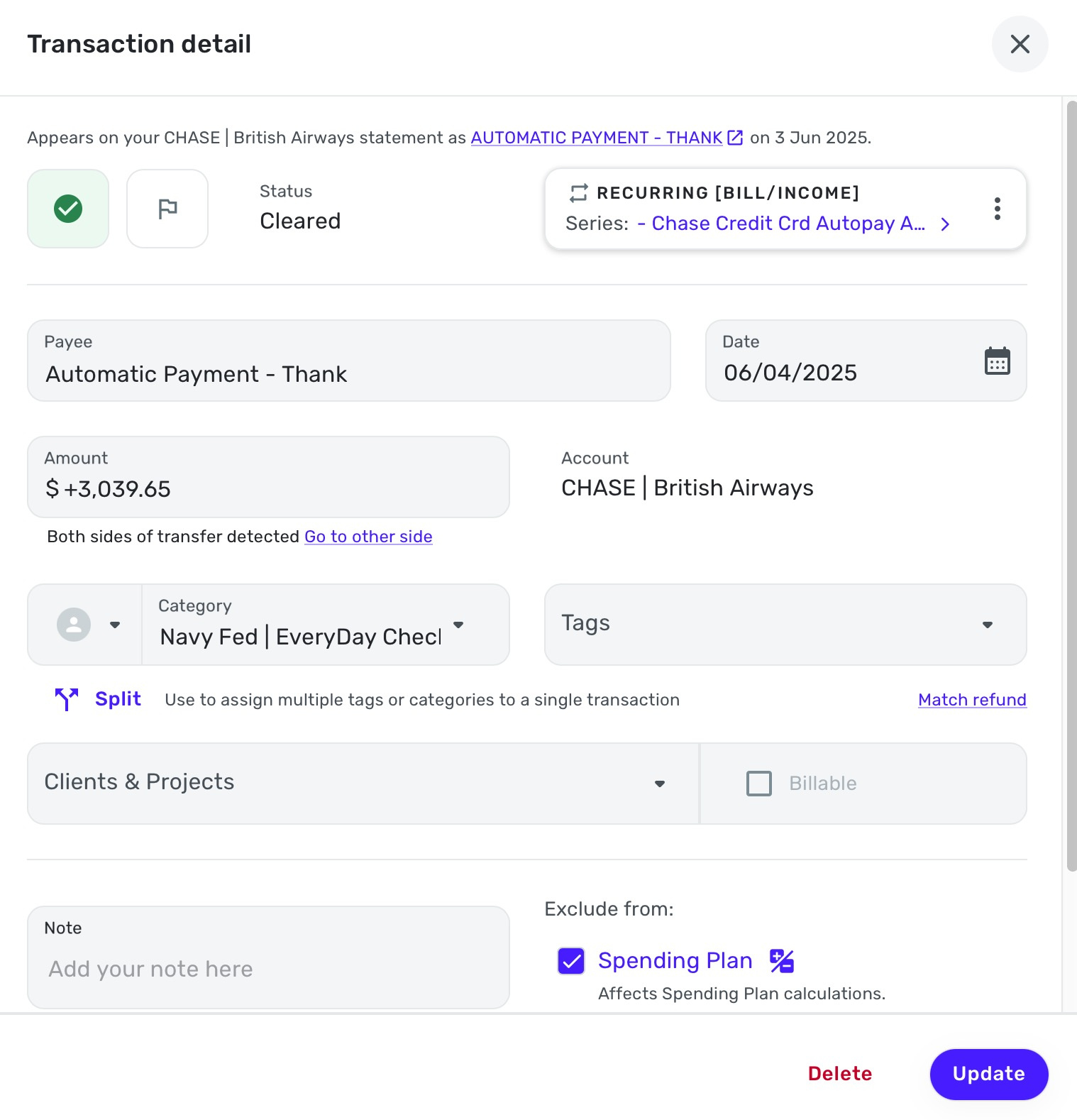Click the green cleared checkmark icon
Screen dimensions: 1077x1120
(68, 209)
